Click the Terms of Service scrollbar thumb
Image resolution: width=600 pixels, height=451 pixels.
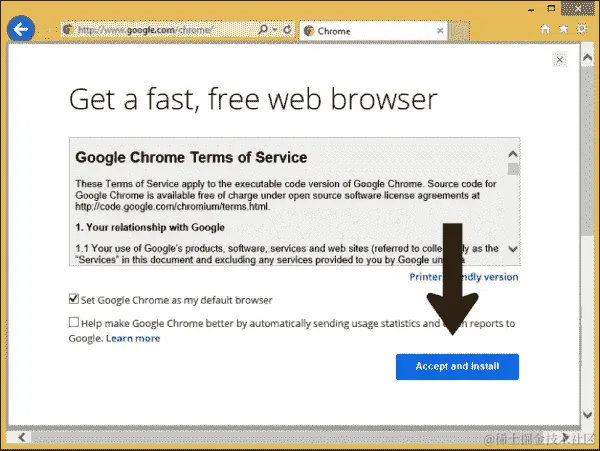pyautogui.click(x=513, y=169)
